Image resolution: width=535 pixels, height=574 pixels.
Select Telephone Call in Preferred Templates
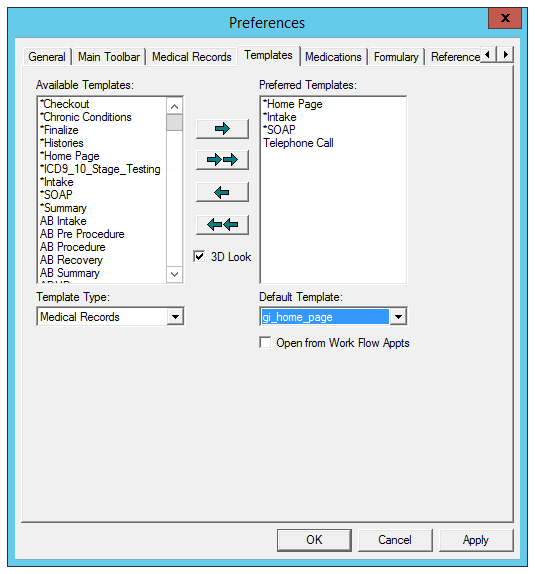(x=298, y=143)
